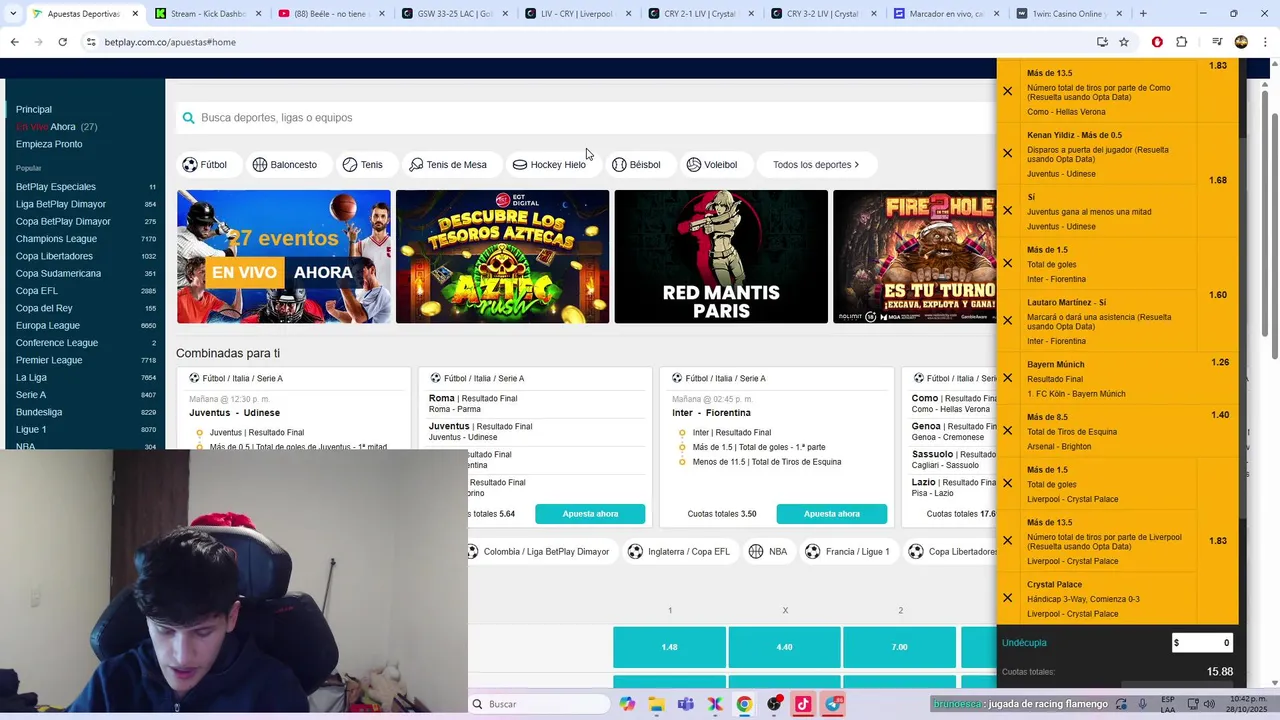Screen dimensions: 1280x720
Task: Click Apuesta ahora for 5.64 combo
Action: tap(590, 514)
